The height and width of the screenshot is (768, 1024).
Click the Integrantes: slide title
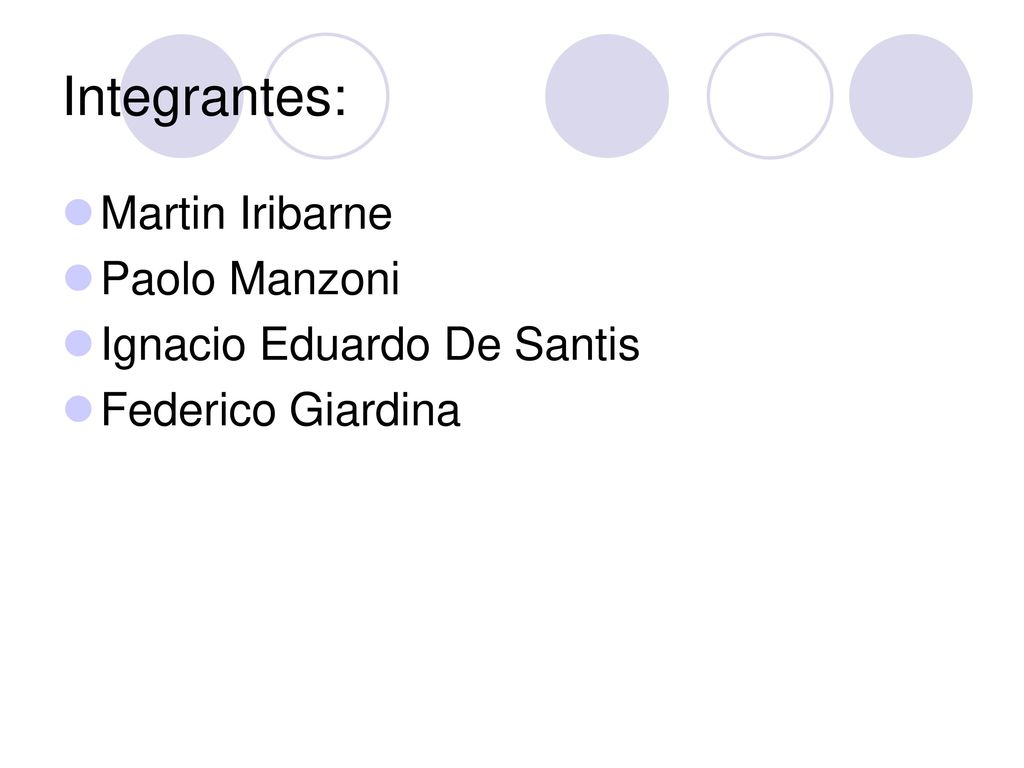(204, 99)
